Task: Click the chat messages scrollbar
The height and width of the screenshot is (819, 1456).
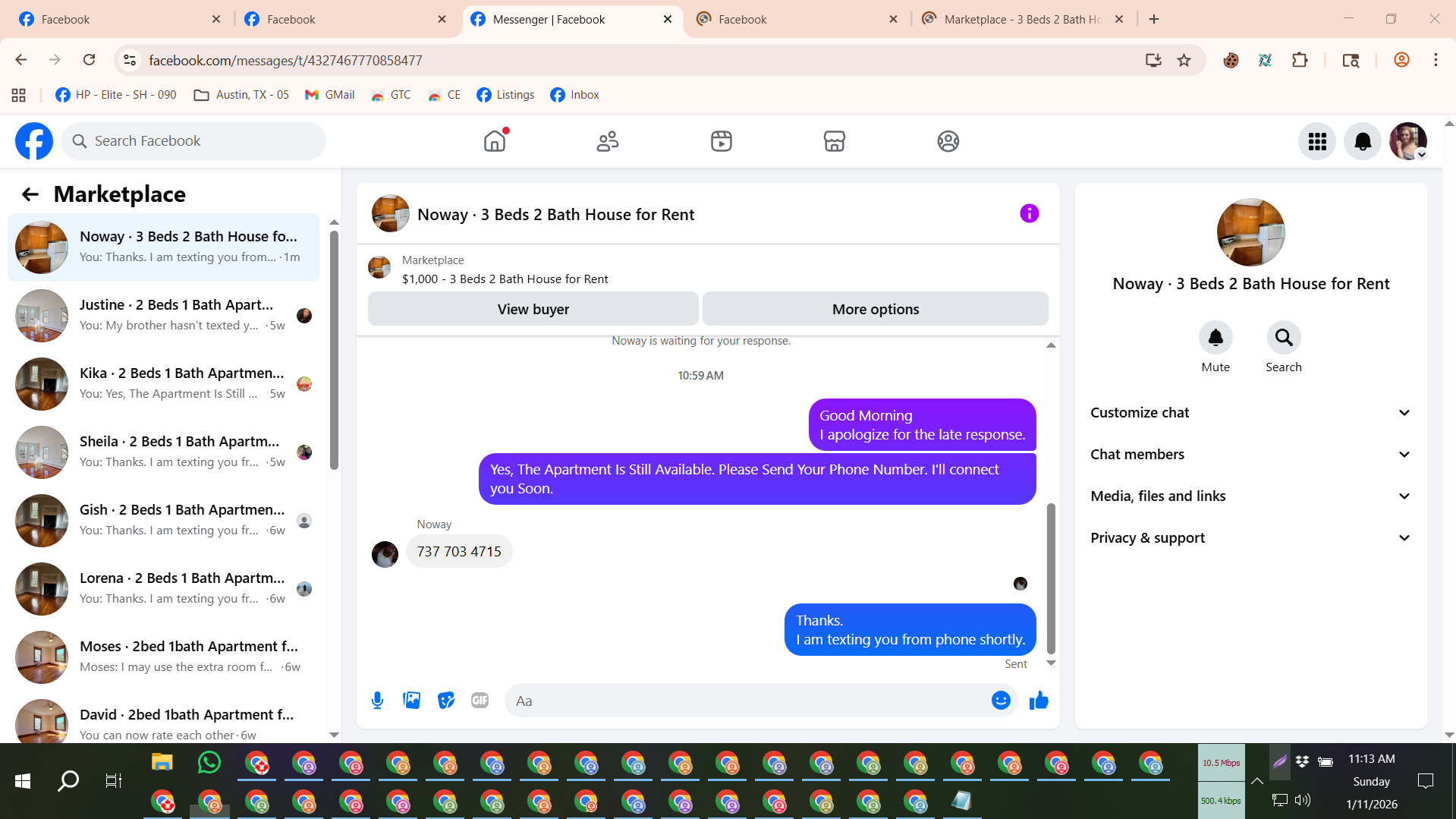Action: point(1051,578)
